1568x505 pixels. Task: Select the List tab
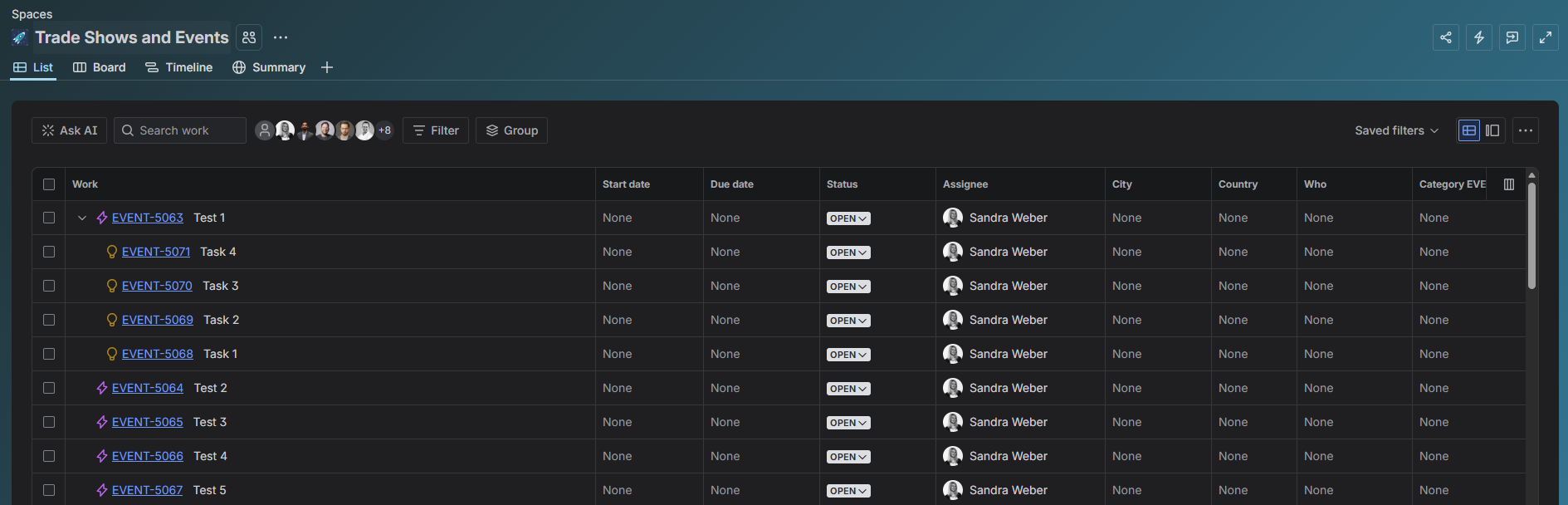[x=33, y=67]
